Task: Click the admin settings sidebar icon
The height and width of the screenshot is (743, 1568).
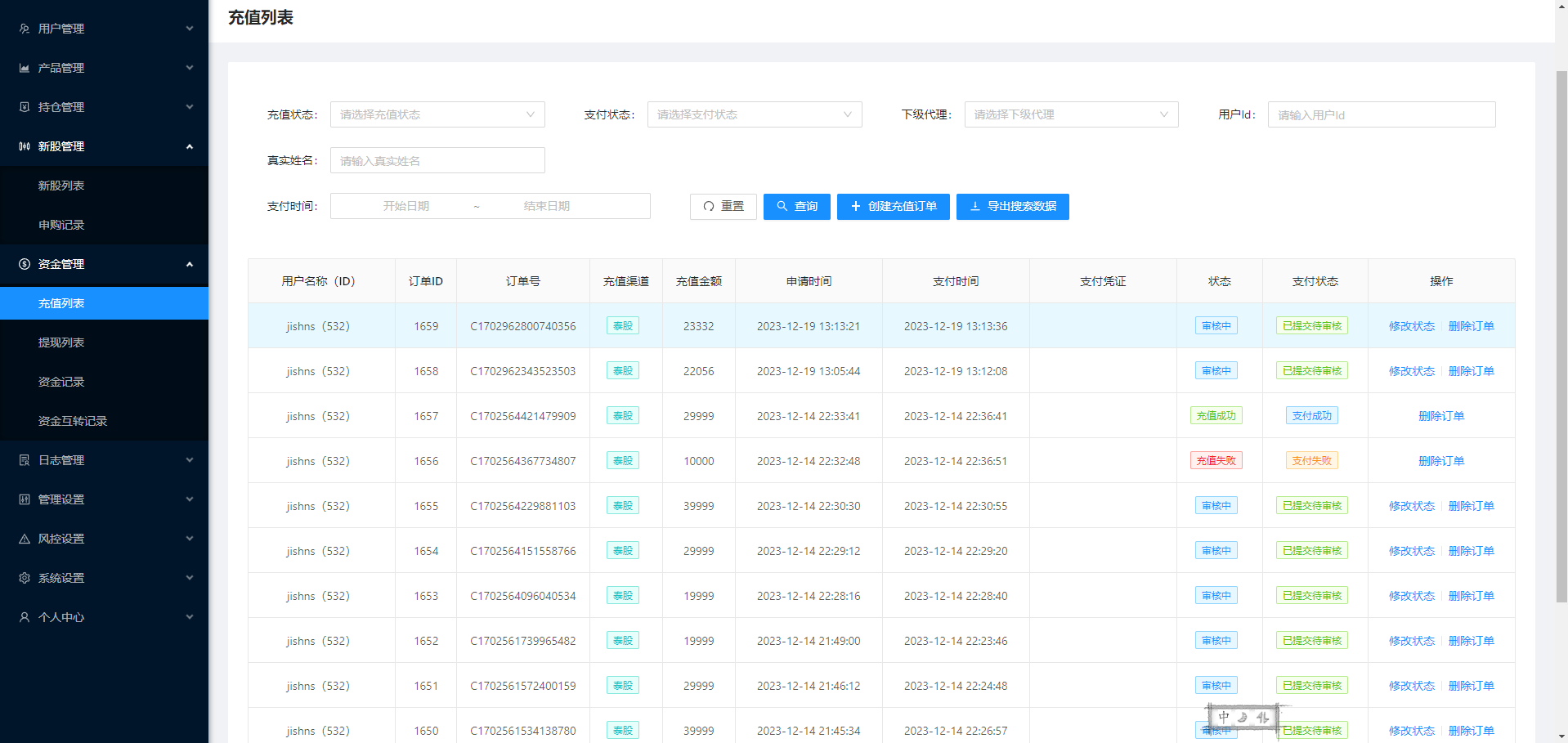Action: click(25, 499)
